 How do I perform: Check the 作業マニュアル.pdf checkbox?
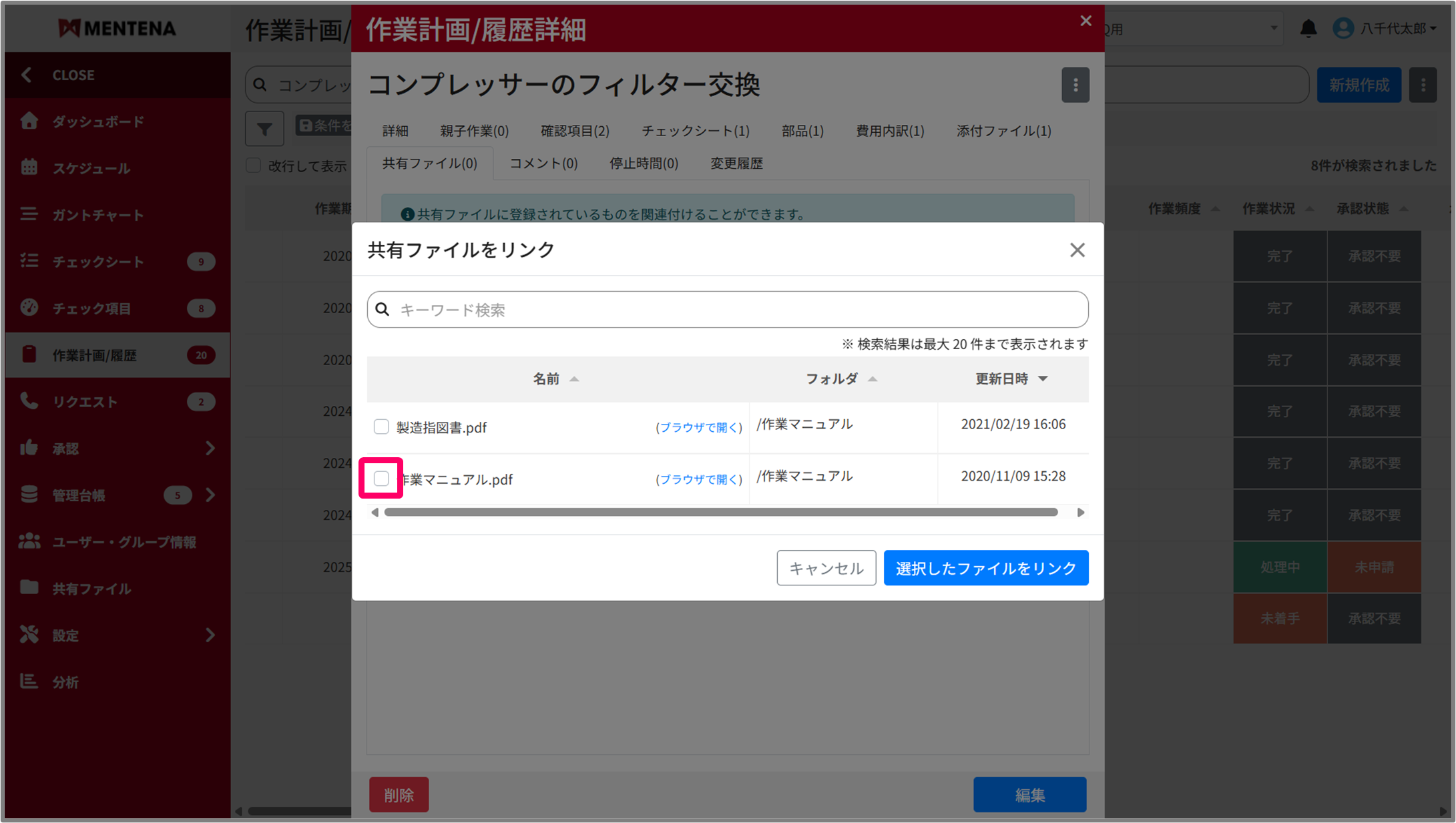(381, 479)
